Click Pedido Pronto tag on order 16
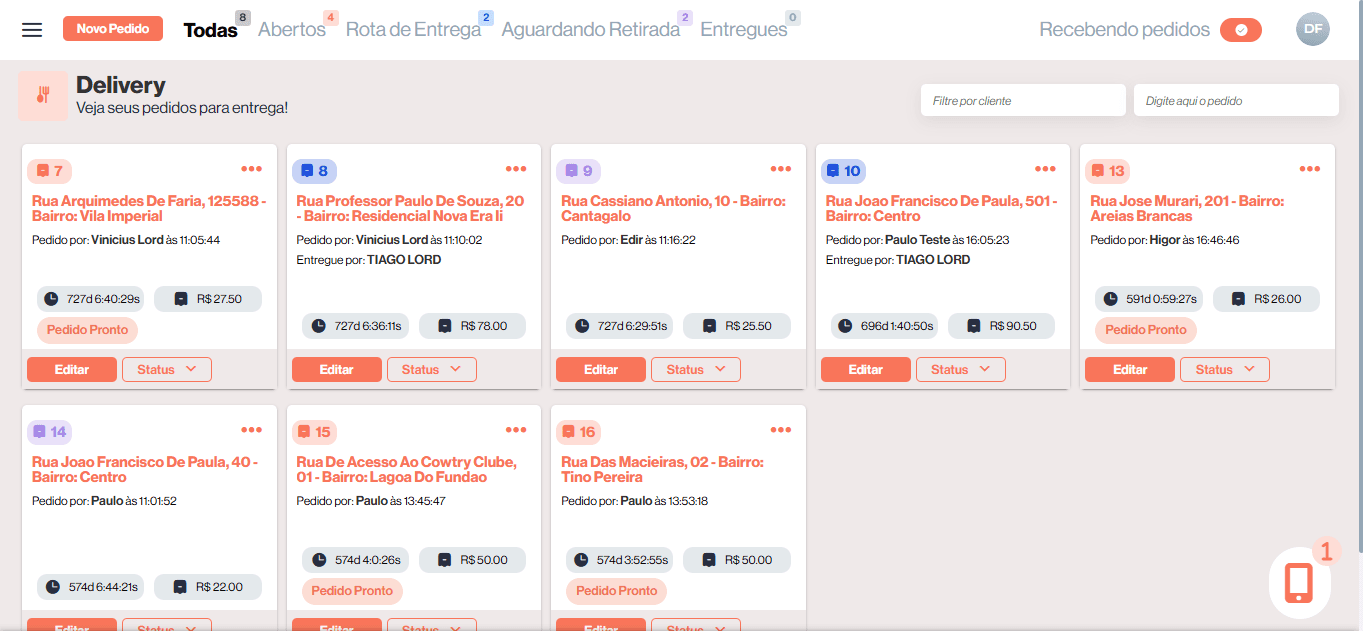 click(x=617, y=591)
